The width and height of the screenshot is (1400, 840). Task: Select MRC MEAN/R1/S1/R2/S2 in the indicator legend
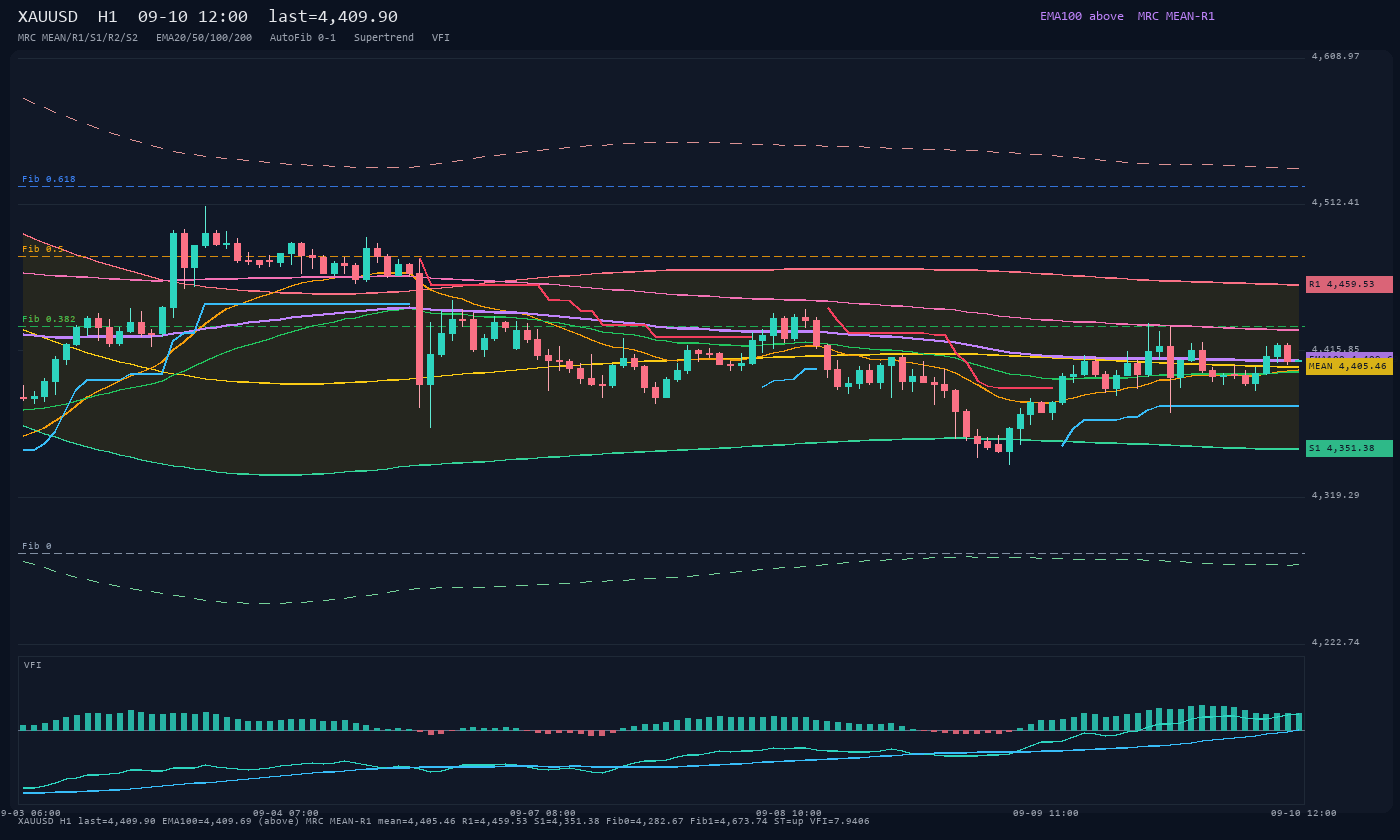[78, 38]
